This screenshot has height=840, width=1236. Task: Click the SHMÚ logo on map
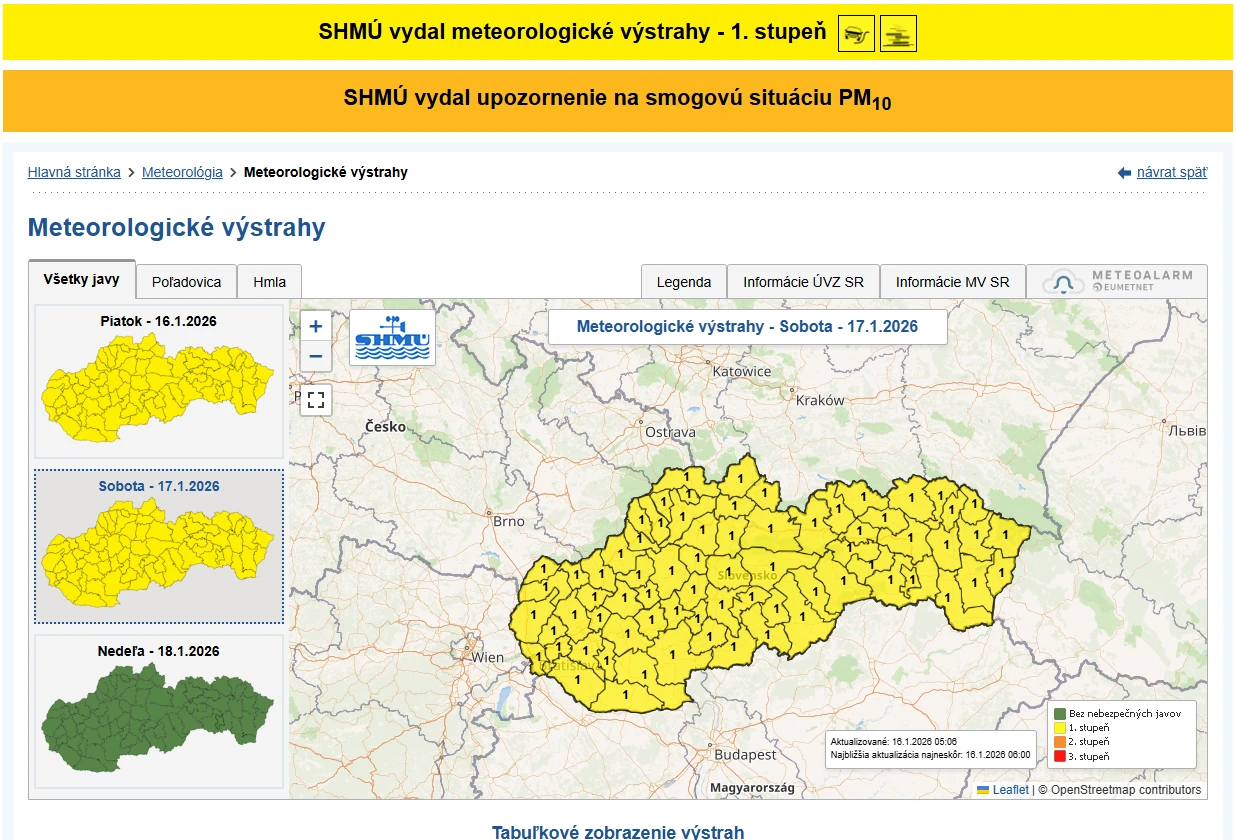point(392,337)
